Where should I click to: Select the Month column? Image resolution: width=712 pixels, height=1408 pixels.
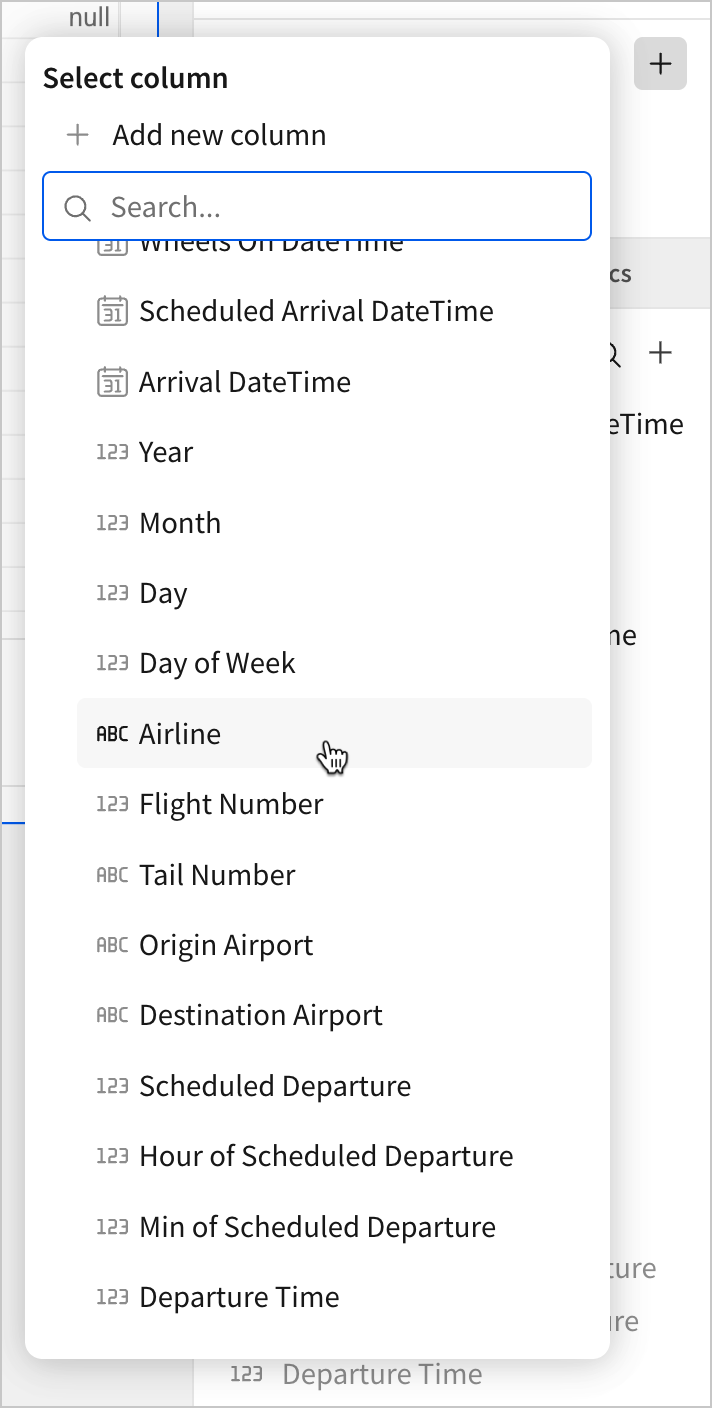tap(180, 523)
